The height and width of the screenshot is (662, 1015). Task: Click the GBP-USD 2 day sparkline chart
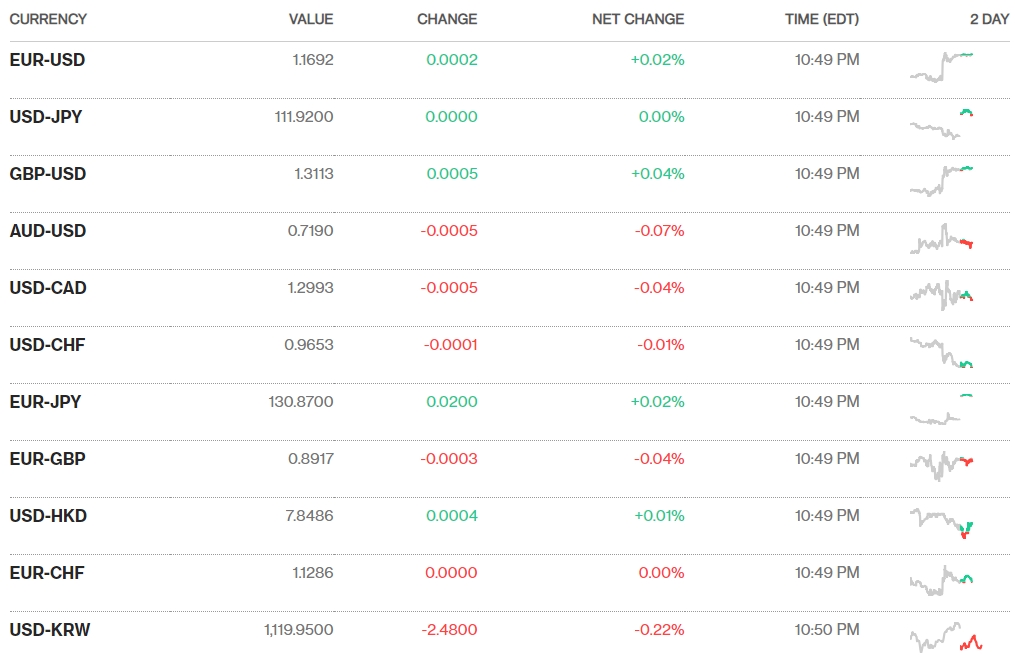942,180
